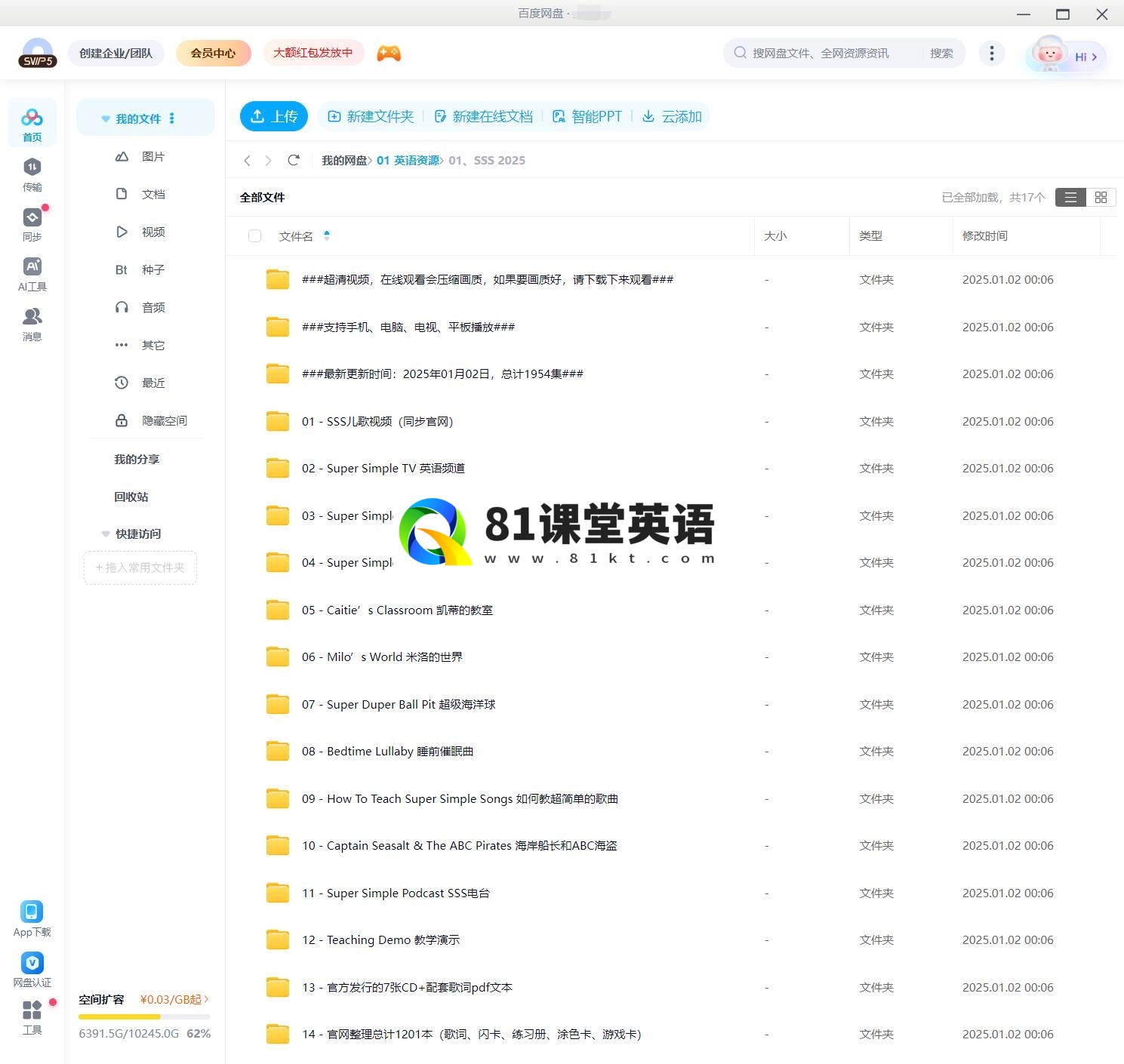Screen dimensions: 1124x1064
Task: Collapse the 我的文件 tree arrow
Action: tap(106, 118)
